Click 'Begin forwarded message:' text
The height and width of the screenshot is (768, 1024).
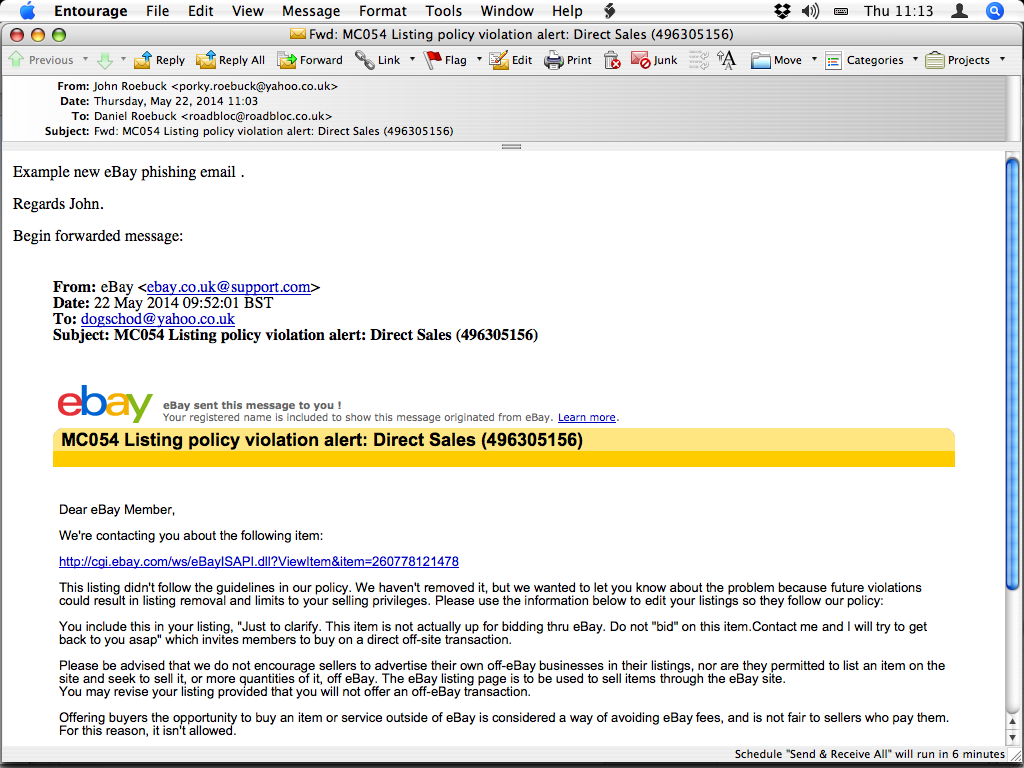click(98, 236)
